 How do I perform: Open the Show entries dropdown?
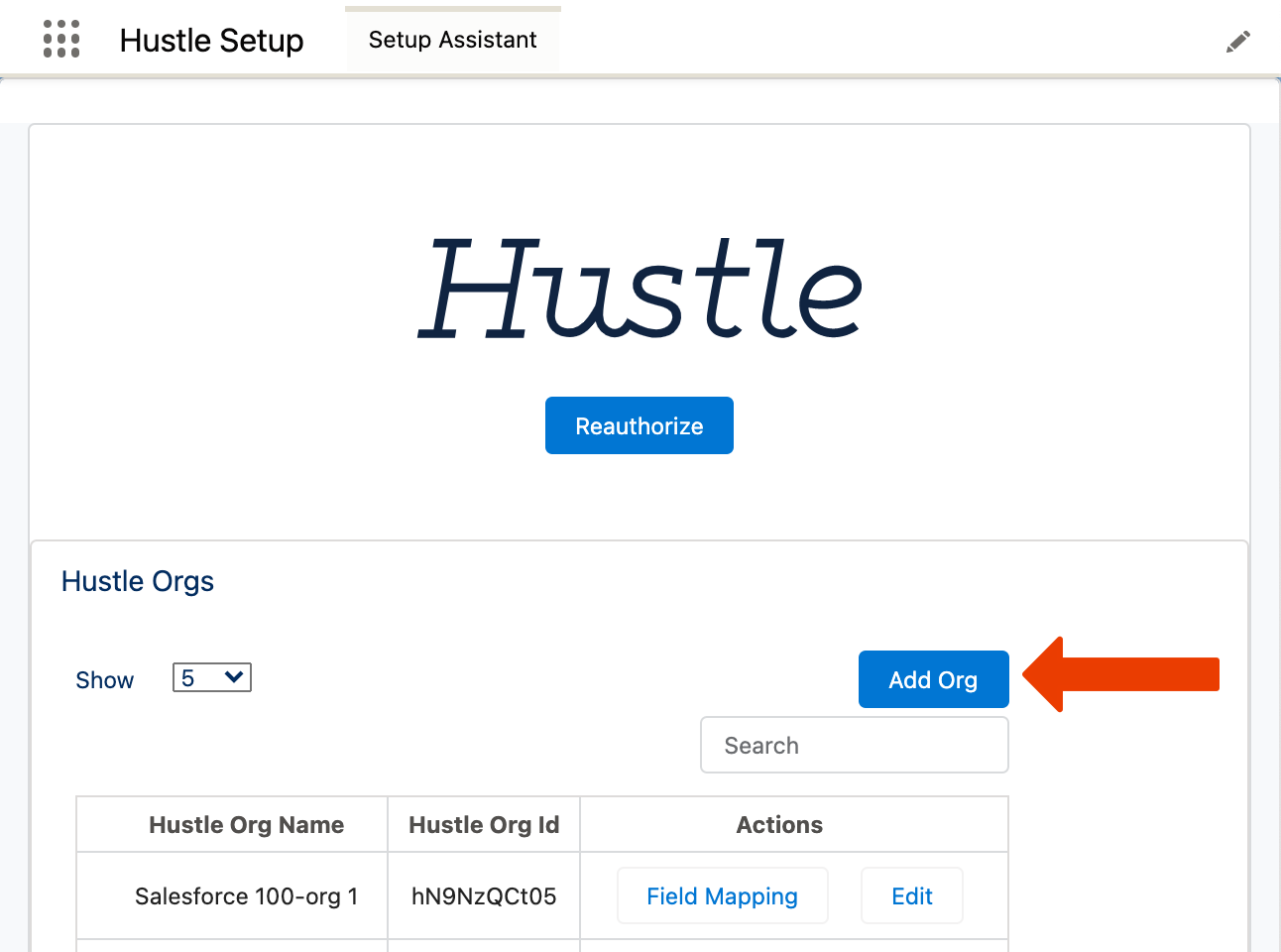click(212, 677)
